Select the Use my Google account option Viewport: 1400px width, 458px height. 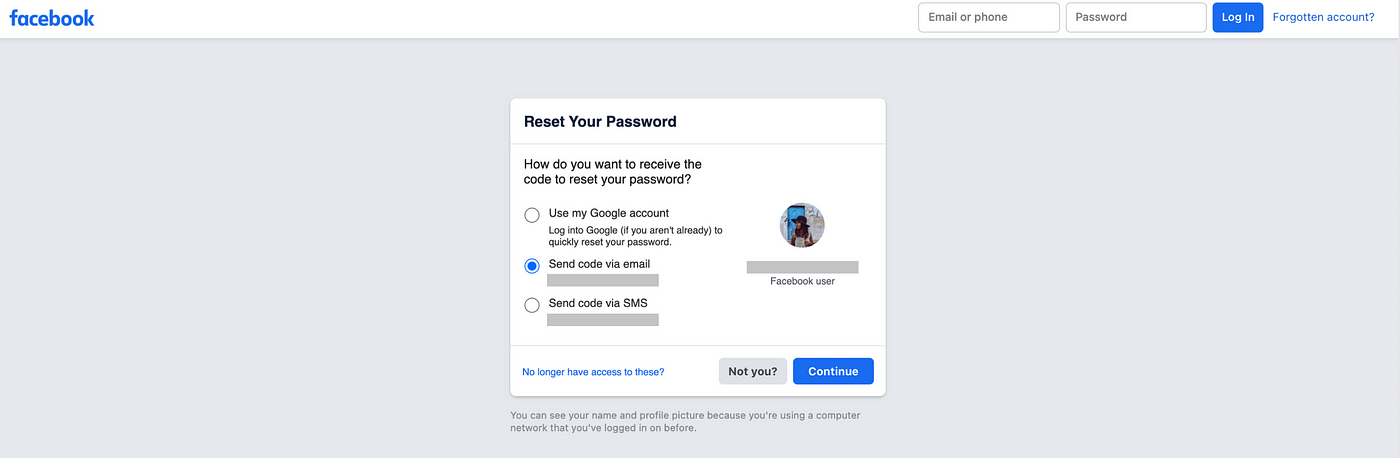tap(532, 215)
